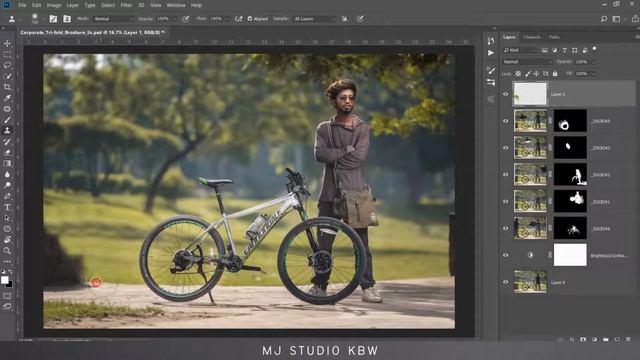The height and width of the screenshot is (360, 640).
Task: Select the Blur tool
Action: coord(7,174)
